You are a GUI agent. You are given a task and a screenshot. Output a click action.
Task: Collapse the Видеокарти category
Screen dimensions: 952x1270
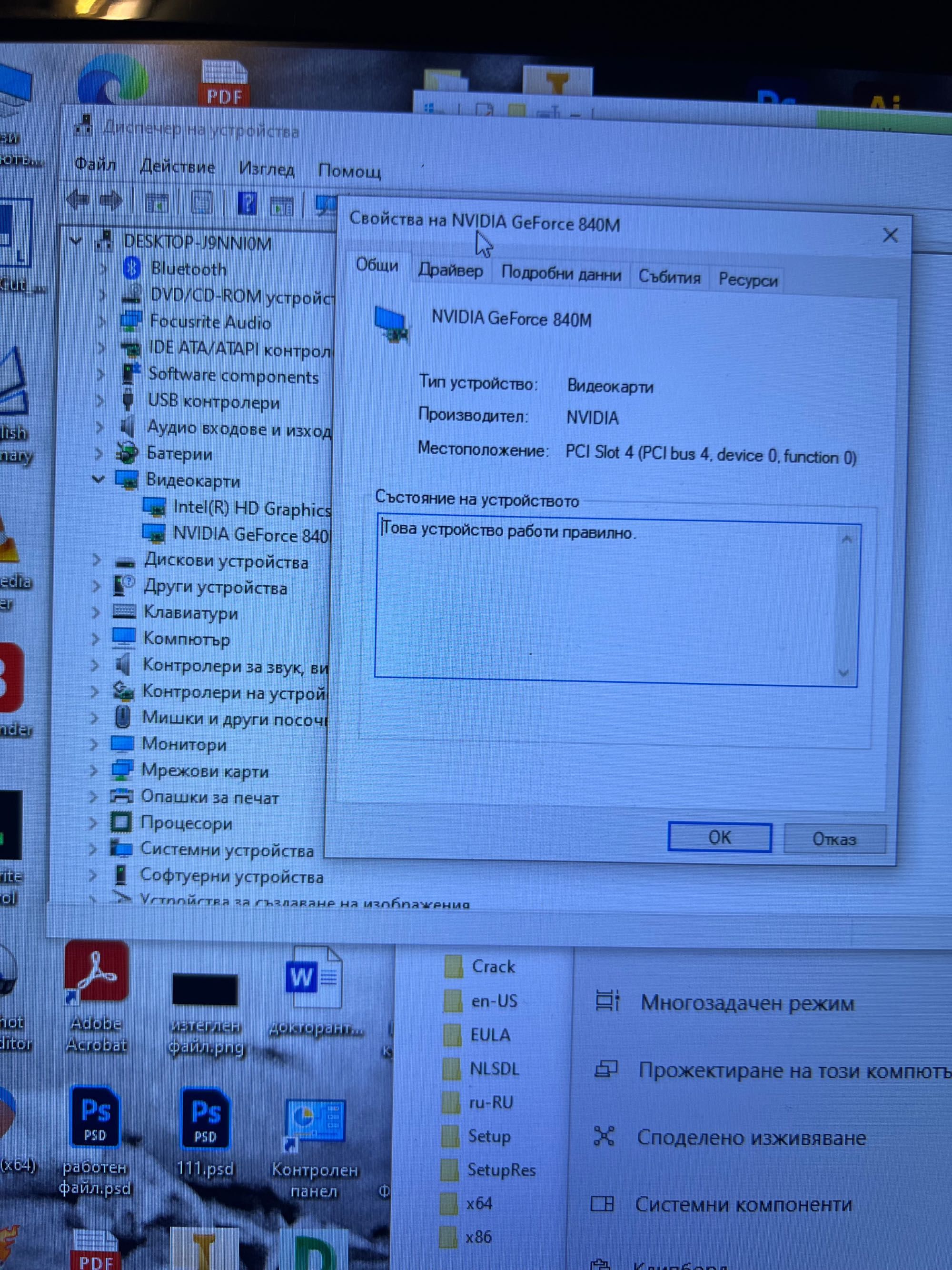point(99,478)
